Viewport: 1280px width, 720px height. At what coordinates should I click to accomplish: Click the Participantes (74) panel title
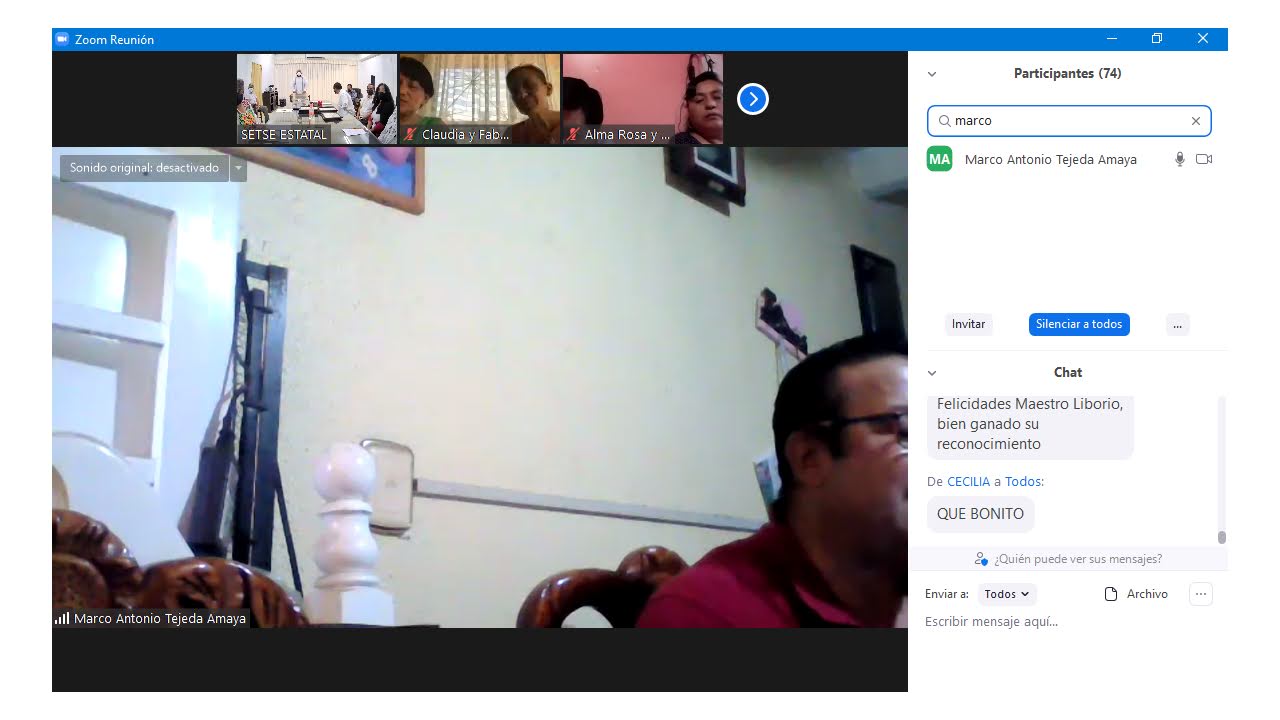point(1067,74)
